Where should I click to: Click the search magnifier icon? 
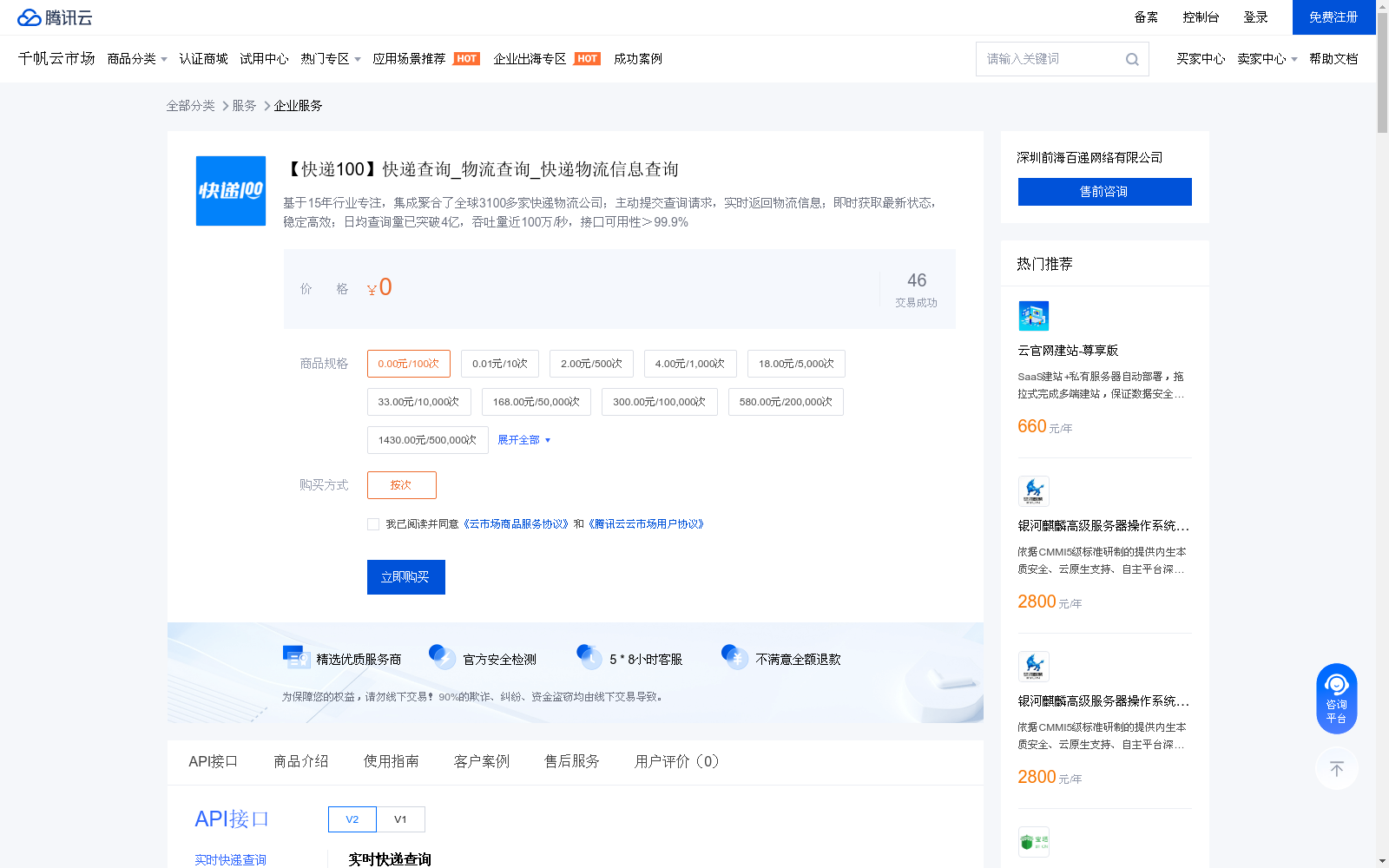[1132, 59]
